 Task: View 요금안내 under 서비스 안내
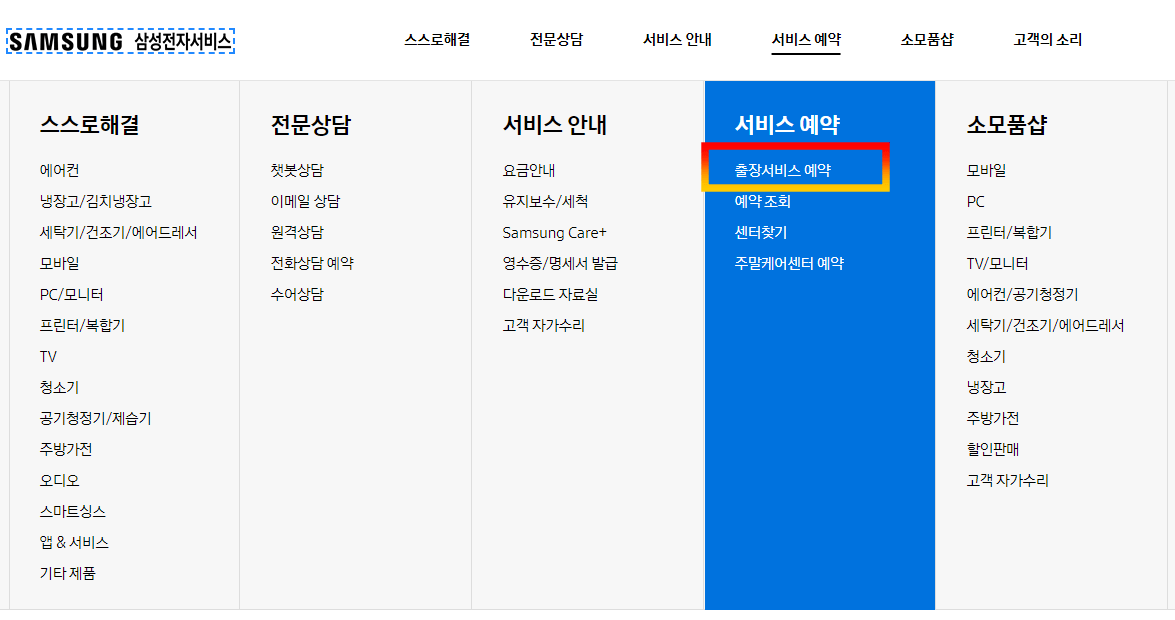(x=529, y=170)
